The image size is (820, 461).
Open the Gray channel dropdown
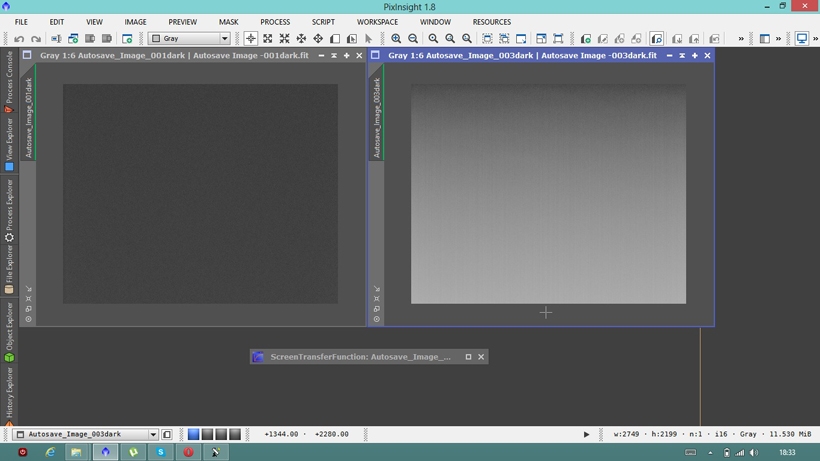pyautogui.click(x=189, y=39)
